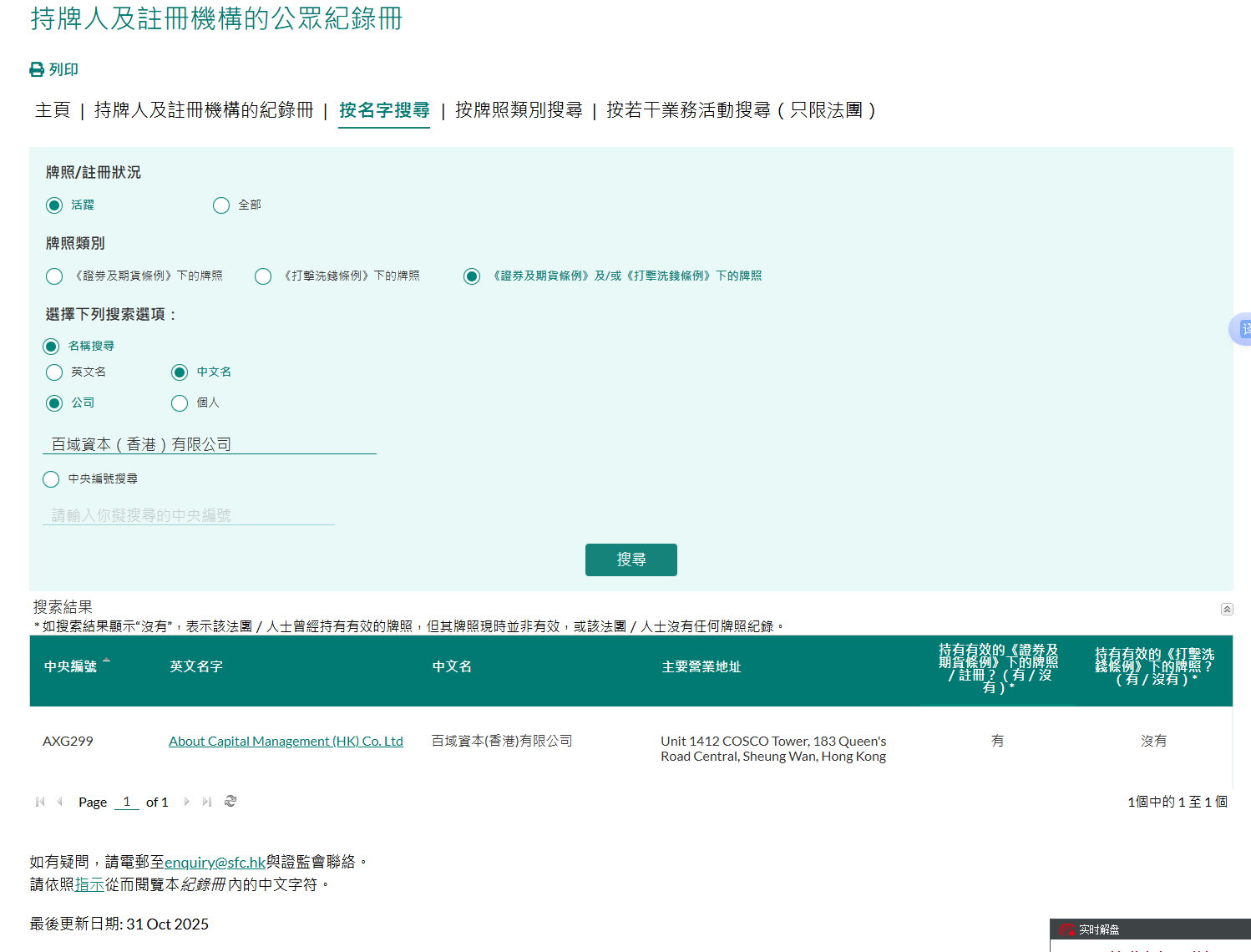Open 按牌照類別搜尋 tab
This screenshot has width=1251, height=952.
click(x=518, y=110)
